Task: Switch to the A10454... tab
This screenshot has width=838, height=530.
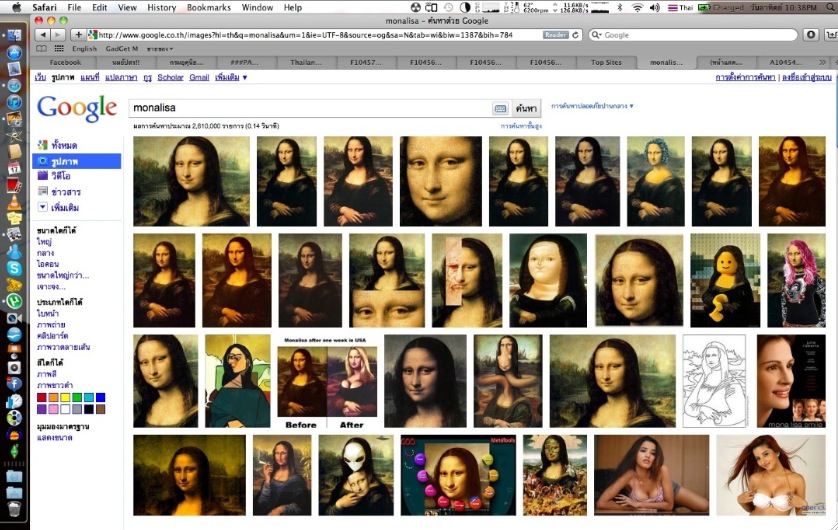Action: tap(786, 63)
